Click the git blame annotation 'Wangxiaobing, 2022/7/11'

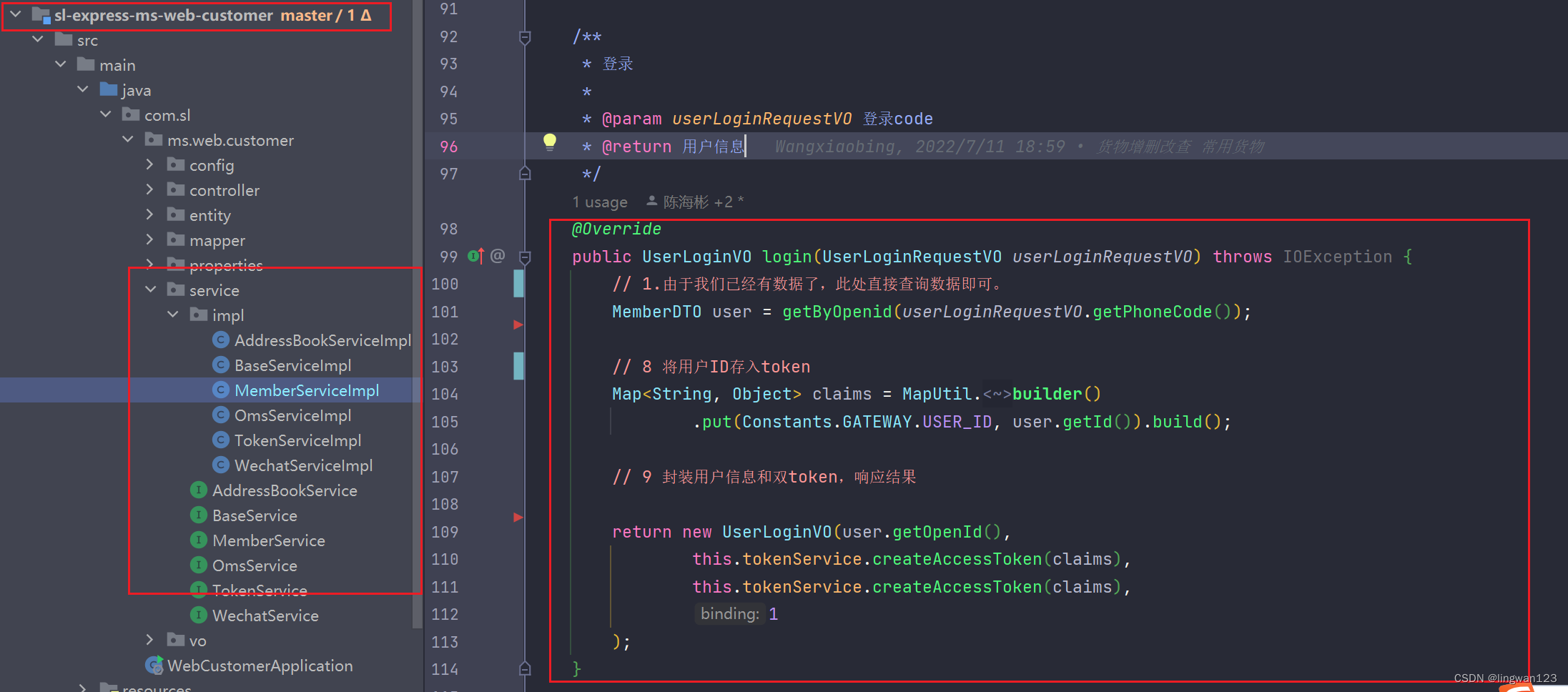pos(920,147)
